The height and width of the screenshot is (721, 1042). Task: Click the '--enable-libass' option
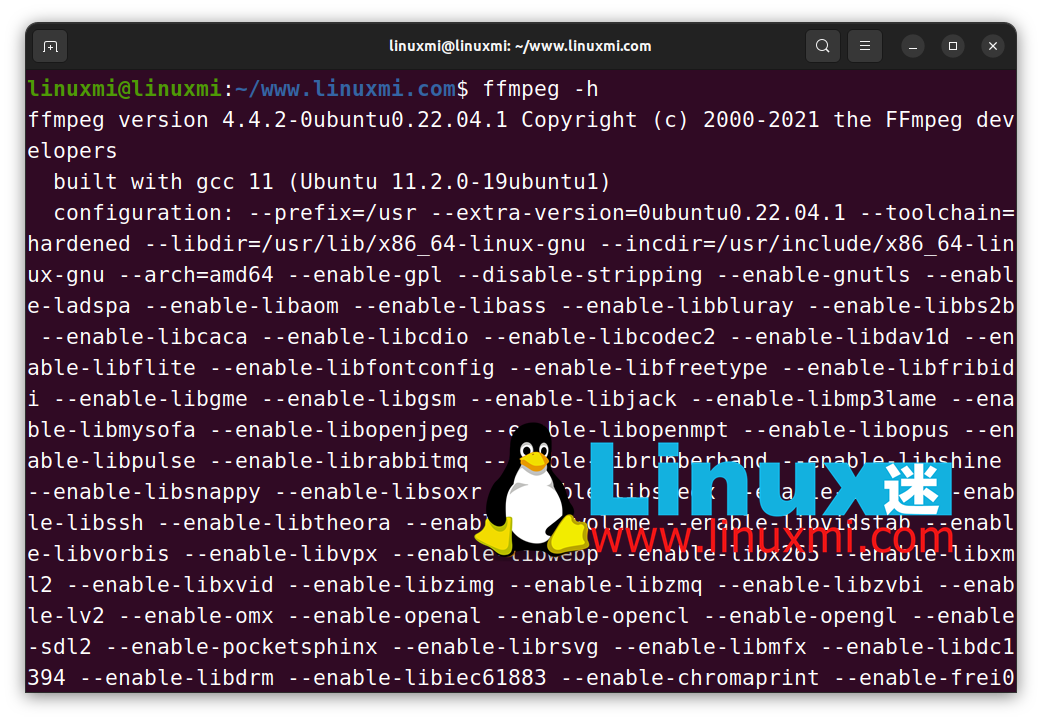pos(449,306)
